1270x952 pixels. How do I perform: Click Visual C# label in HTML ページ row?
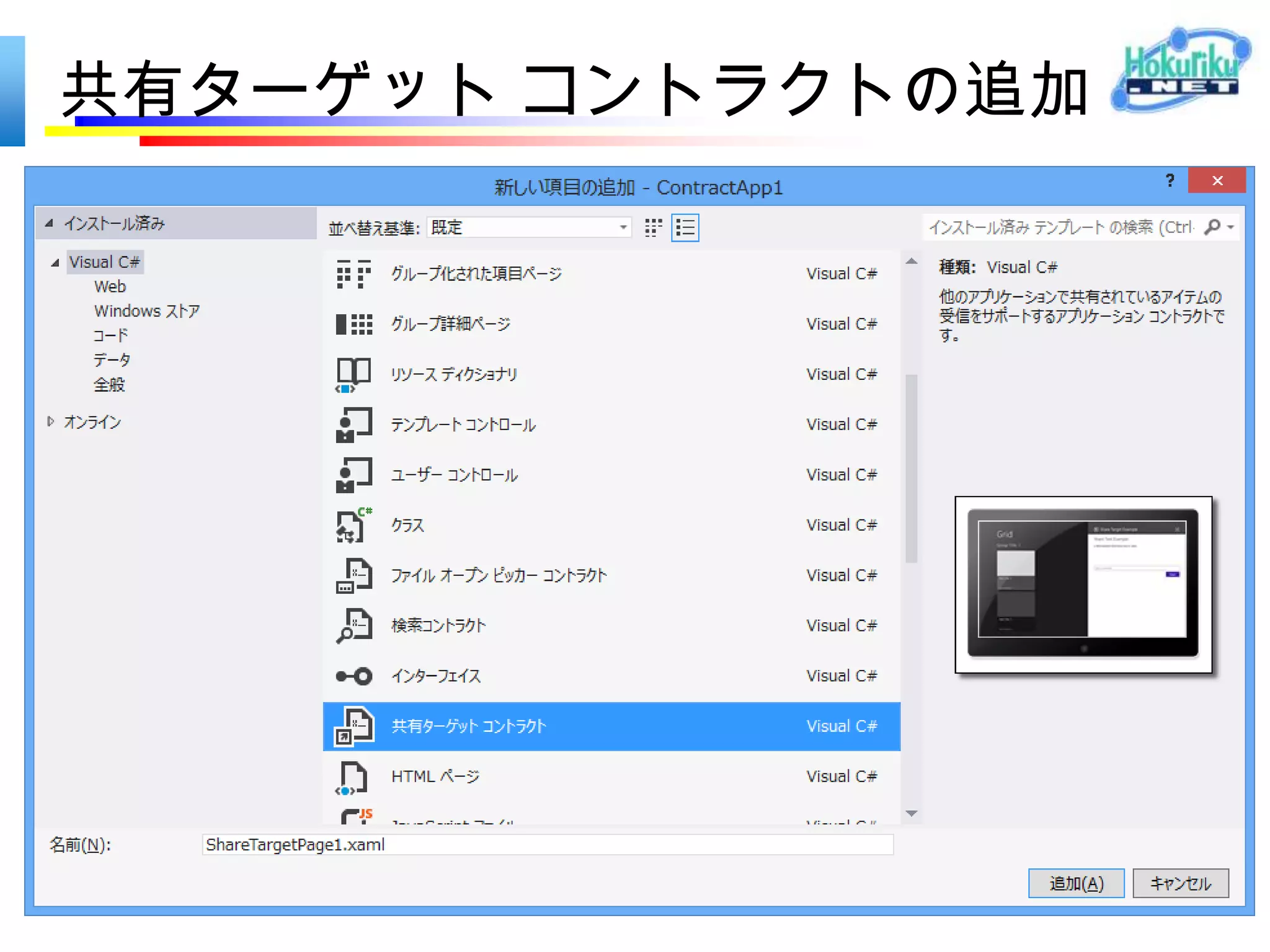click(841, 776)
